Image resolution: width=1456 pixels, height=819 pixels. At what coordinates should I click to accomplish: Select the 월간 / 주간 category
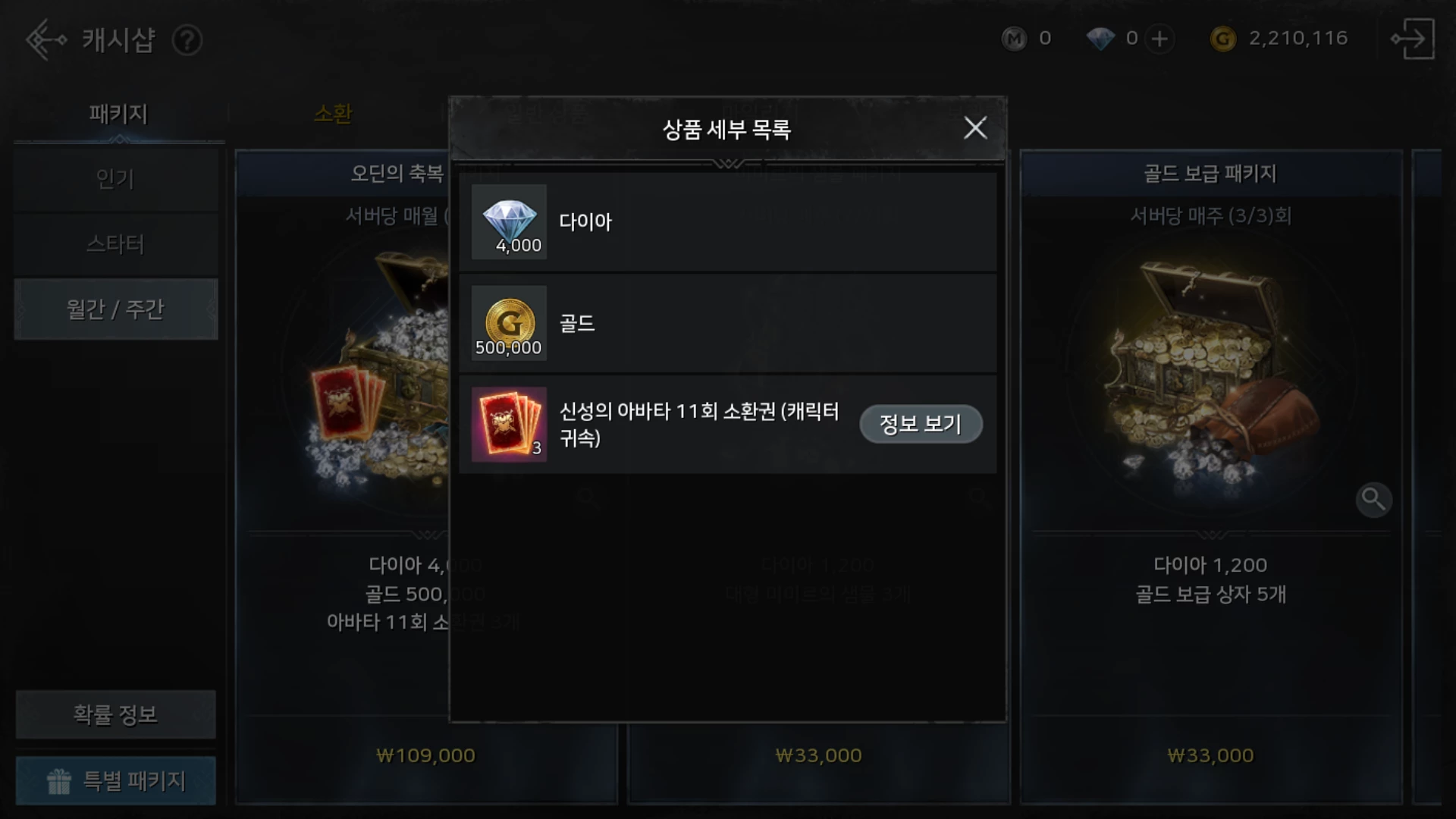[x=115, y=309]
